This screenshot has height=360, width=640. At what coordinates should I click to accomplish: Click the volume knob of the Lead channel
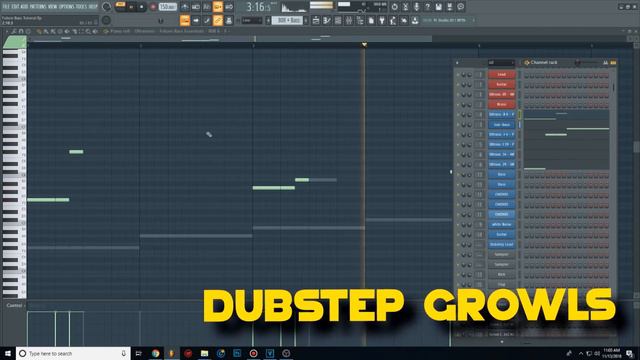tap(469, 75)
